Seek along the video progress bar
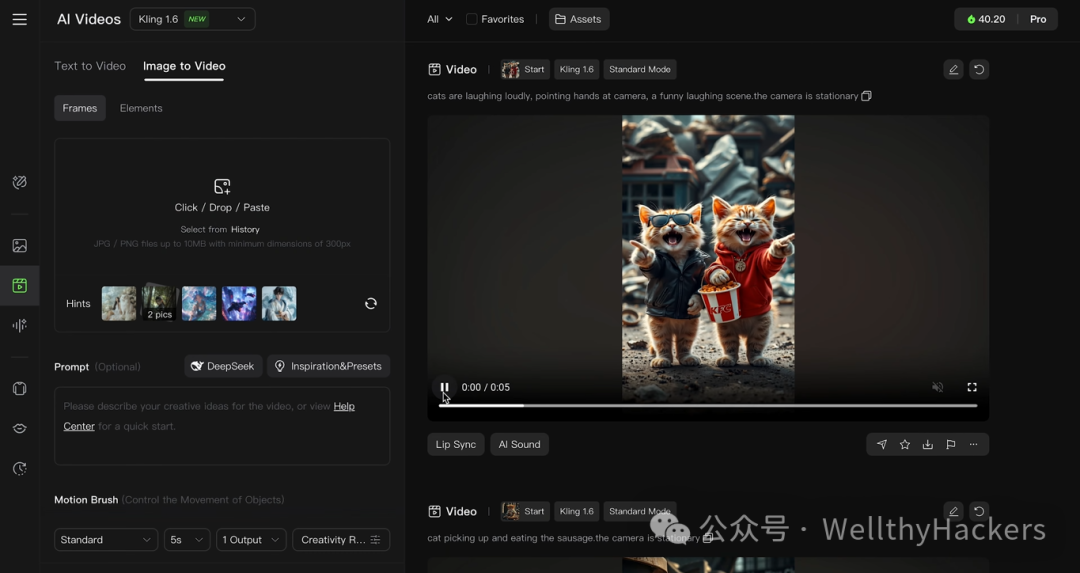Image resolution: width=1080 pixels, height=573 pixels. 708,406
